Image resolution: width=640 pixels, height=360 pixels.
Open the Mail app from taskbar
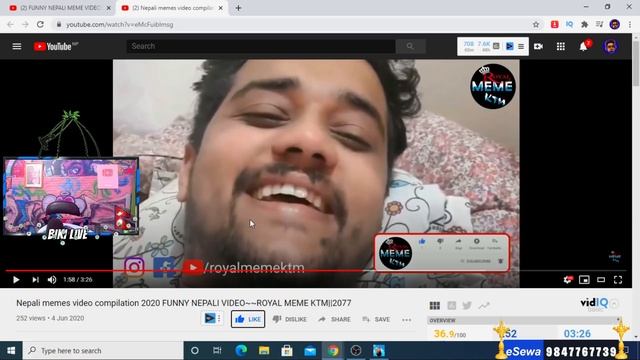(310, 351)
